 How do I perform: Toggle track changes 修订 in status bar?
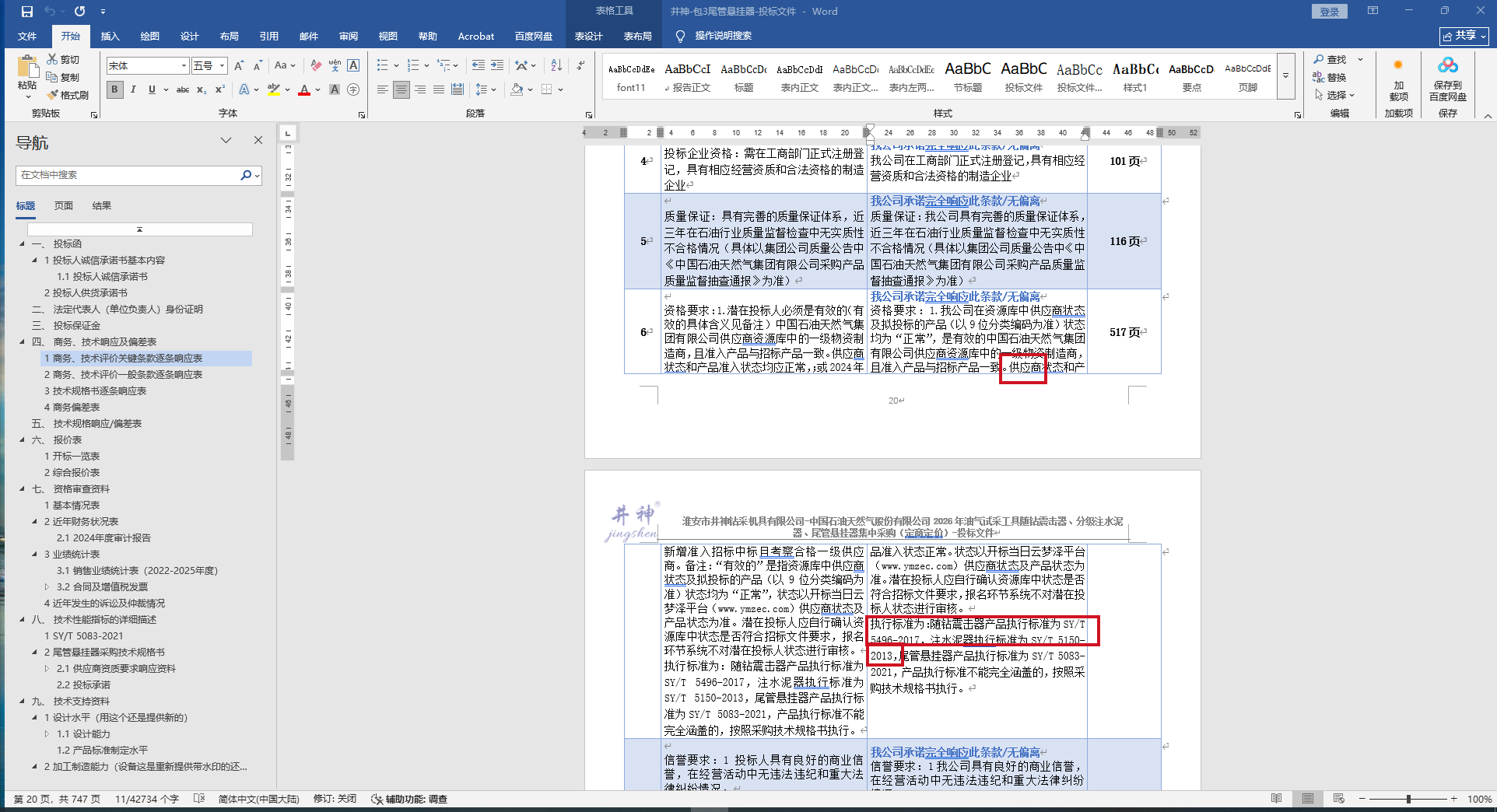click(x=335, y=799)
